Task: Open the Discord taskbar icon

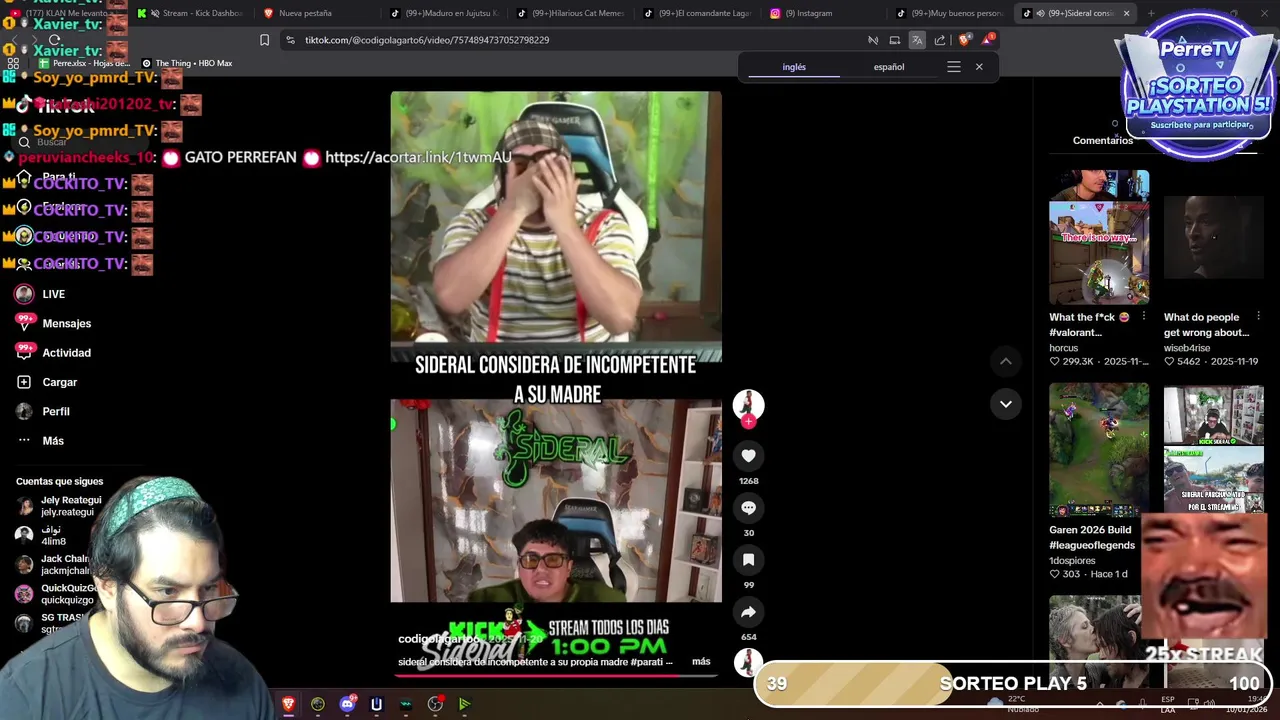Action: click(x=347, y=704)
